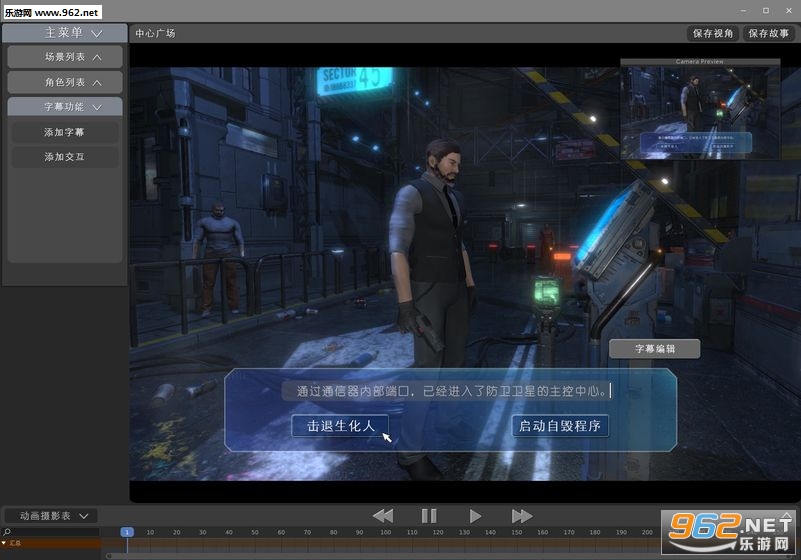Viewport: 801px width, 560px height.
Task: Expand the 角色列表 character list
Action: [97, 83]
